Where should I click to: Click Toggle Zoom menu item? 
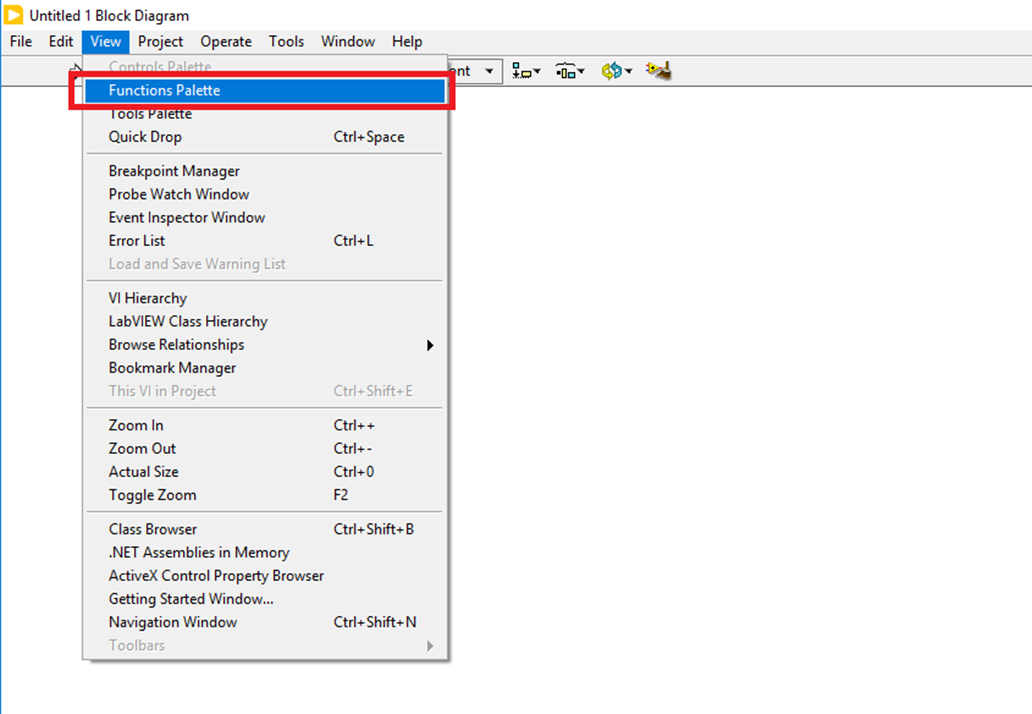(152, 495)
